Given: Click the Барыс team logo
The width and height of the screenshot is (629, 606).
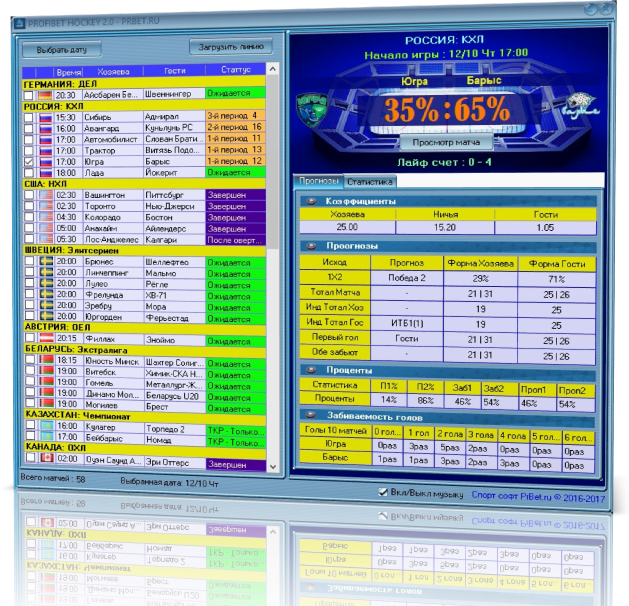Looking at the screenshot, I should point(582,105).
